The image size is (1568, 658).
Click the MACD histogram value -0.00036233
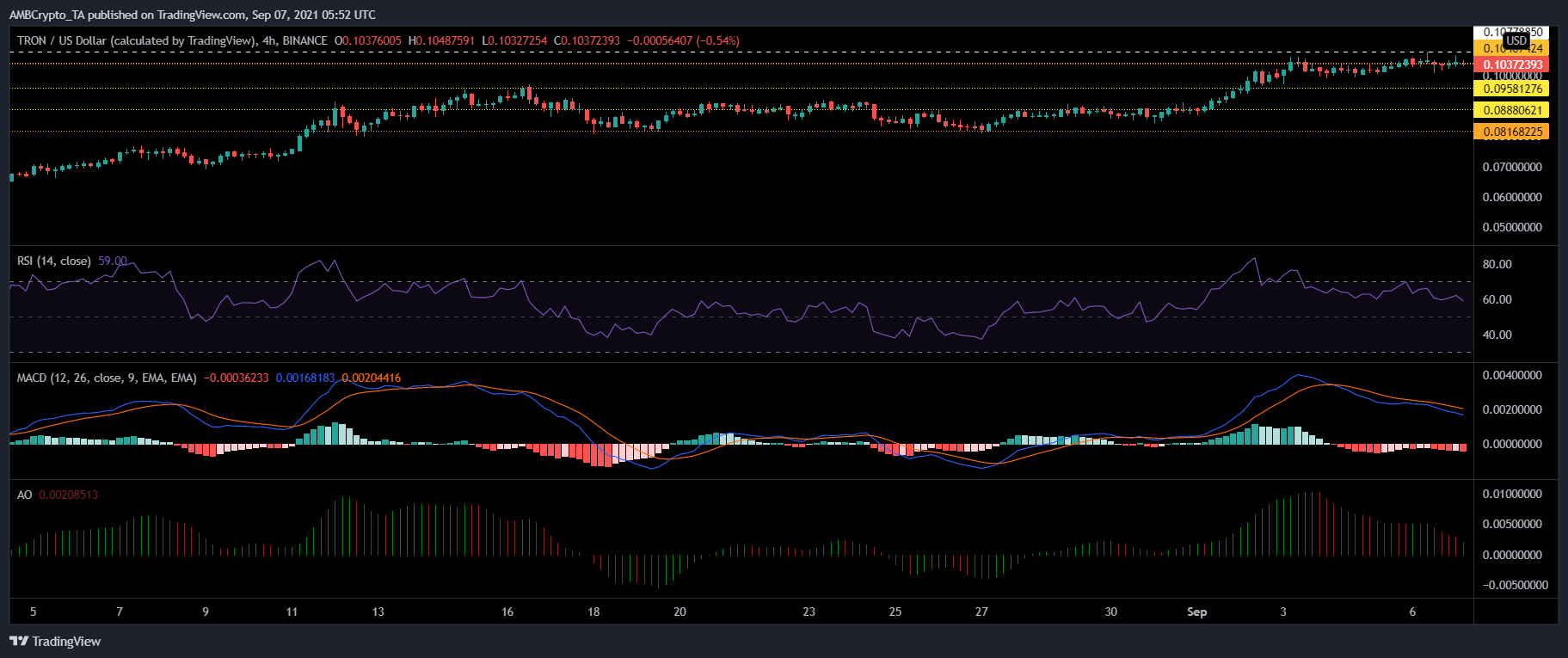click(237, 378)
